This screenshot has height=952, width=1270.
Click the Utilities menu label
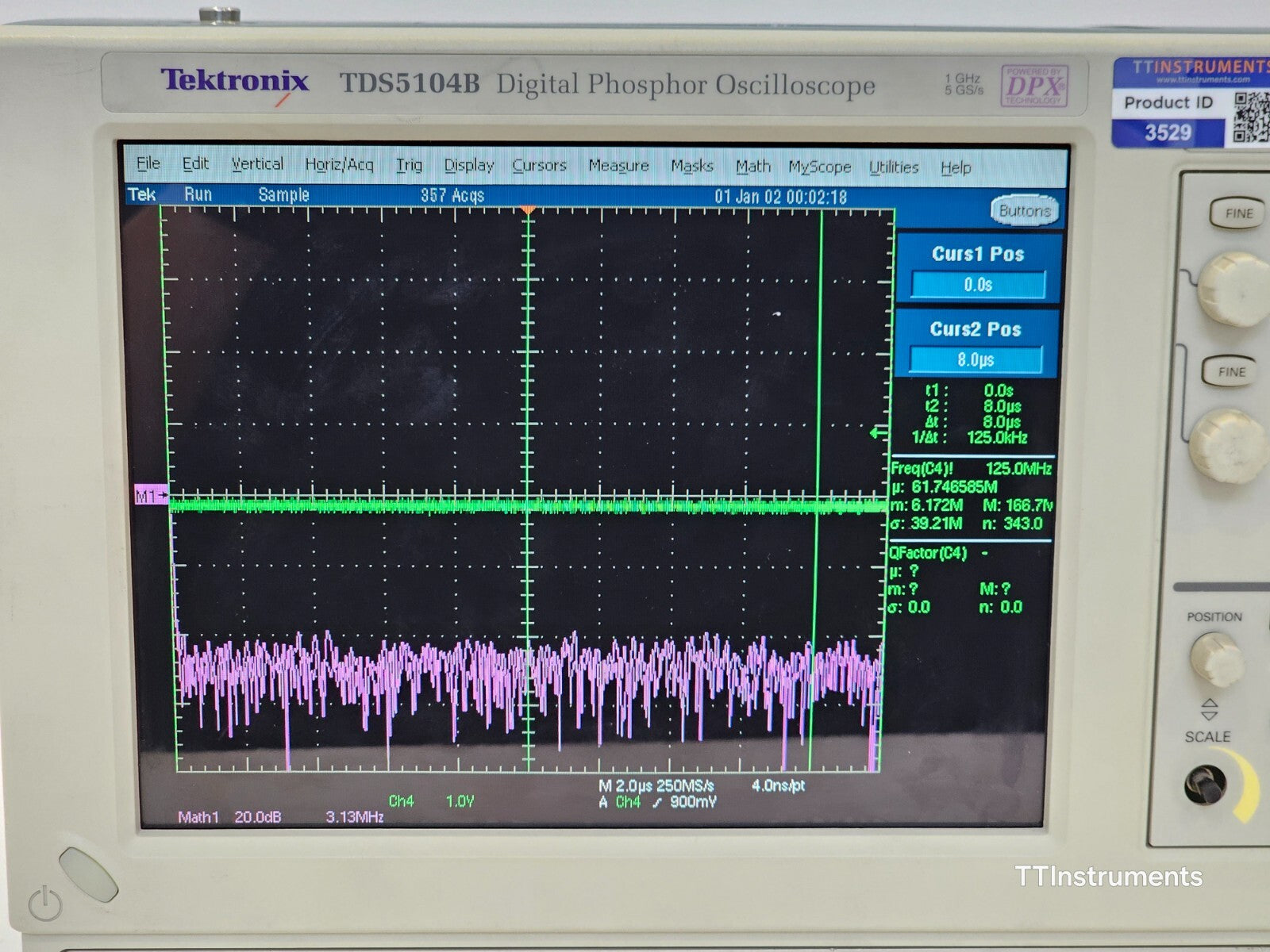[x=893, y=167]
